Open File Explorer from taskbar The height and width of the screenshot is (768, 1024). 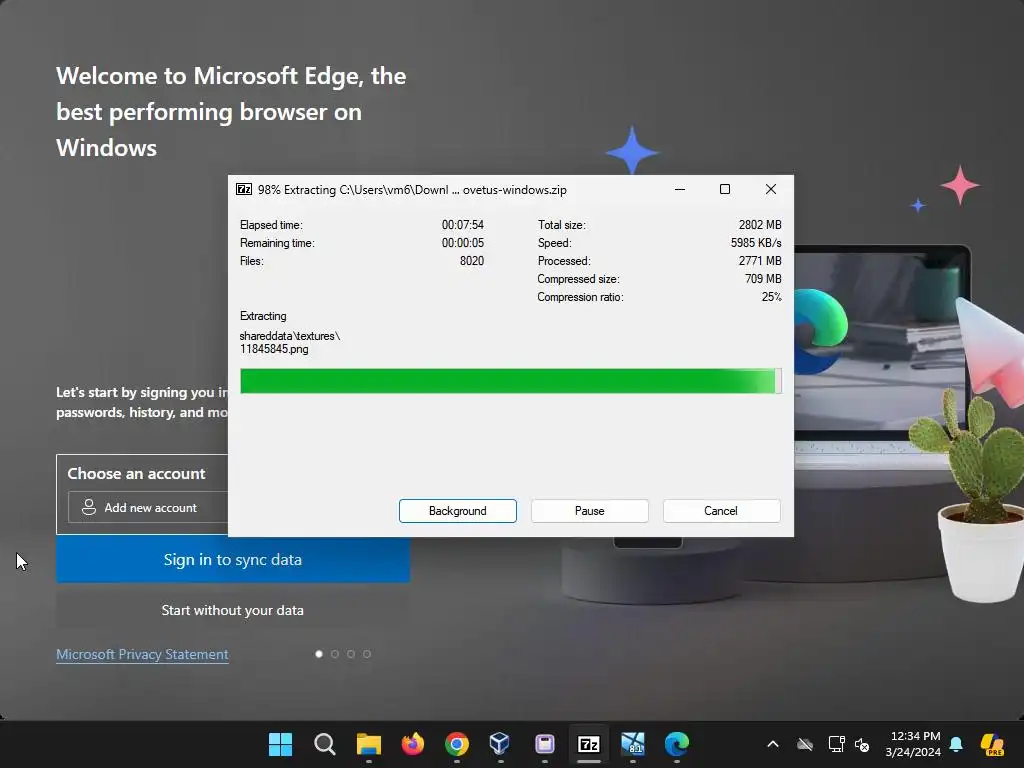pyautogui.click(x=369, y=744)
